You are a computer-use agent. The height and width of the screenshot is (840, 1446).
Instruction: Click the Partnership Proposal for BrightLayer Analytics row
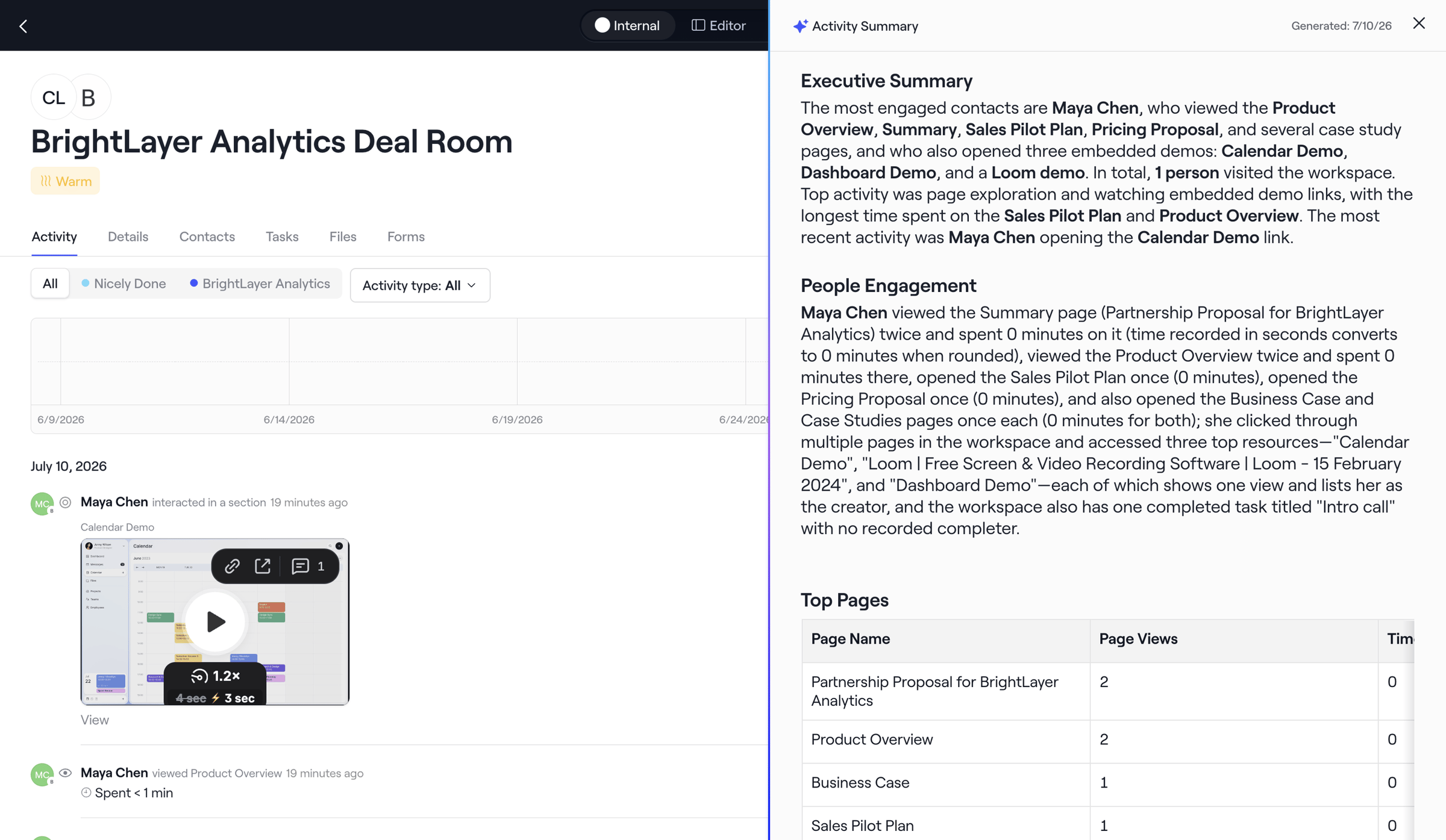pos(1107,691)
